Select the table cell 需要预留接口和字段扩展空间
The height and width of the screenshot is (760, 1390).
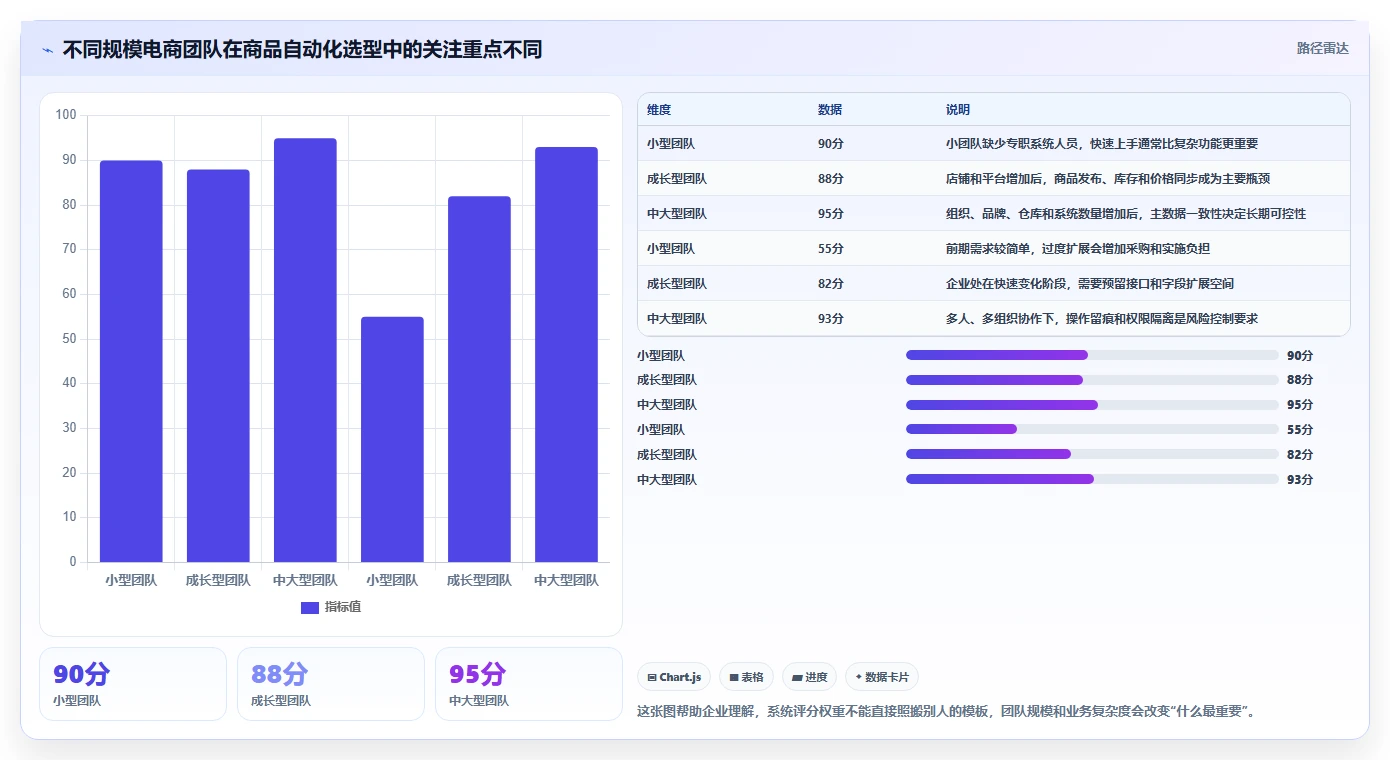click(1089, 283)
